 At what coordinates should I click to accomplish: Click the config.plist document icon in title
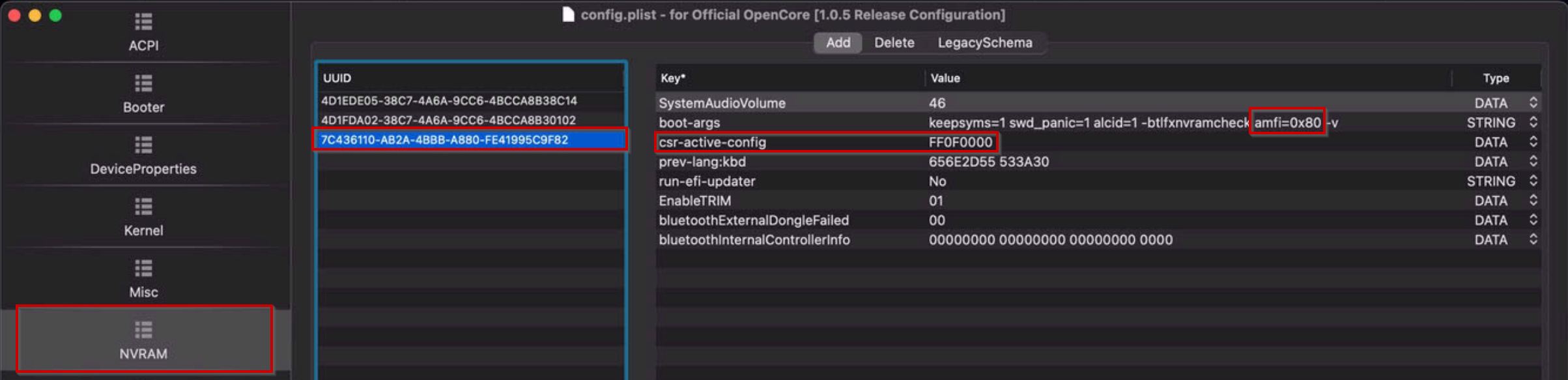pos(568,14)
